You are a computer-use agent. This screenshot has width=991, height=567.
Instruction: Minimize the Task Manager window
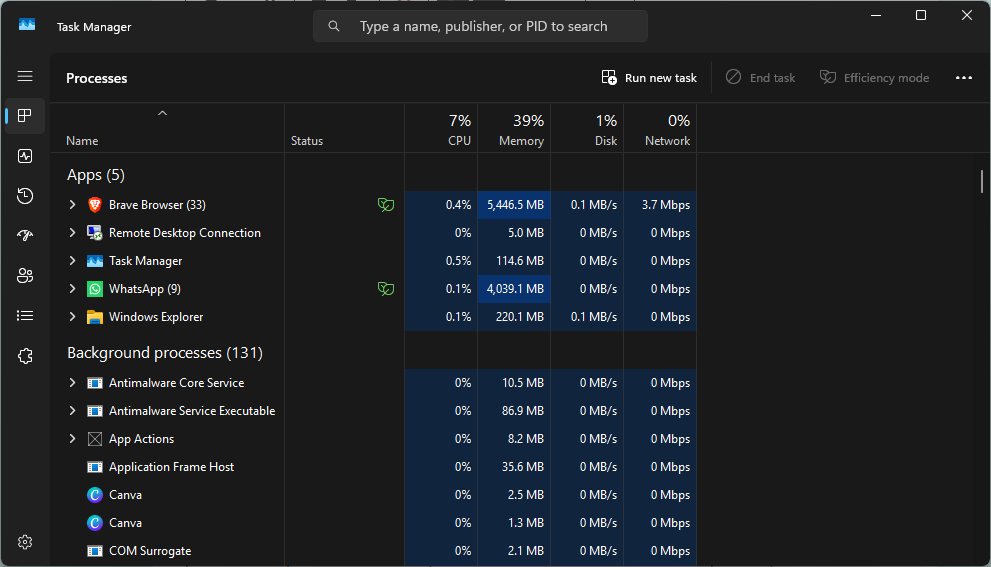point(876,15)
